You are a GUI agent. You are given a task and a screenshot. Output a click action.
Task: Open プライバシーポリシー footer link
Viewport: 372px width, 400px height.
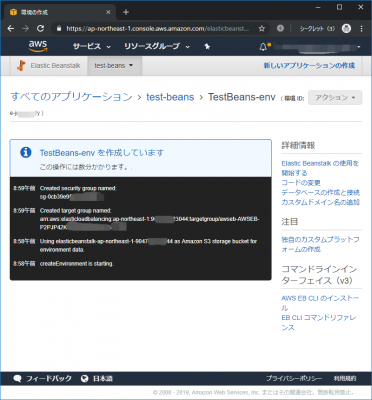[x=294, y=379]
